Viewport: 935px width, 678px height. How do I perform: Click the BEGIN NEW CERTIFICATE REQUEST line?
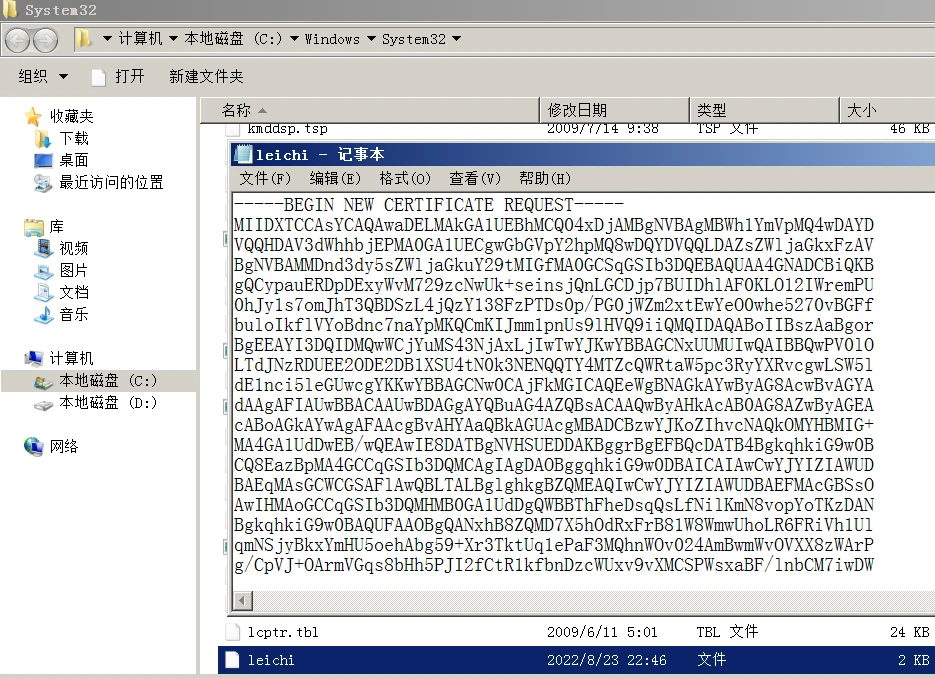tap(429, 205)
